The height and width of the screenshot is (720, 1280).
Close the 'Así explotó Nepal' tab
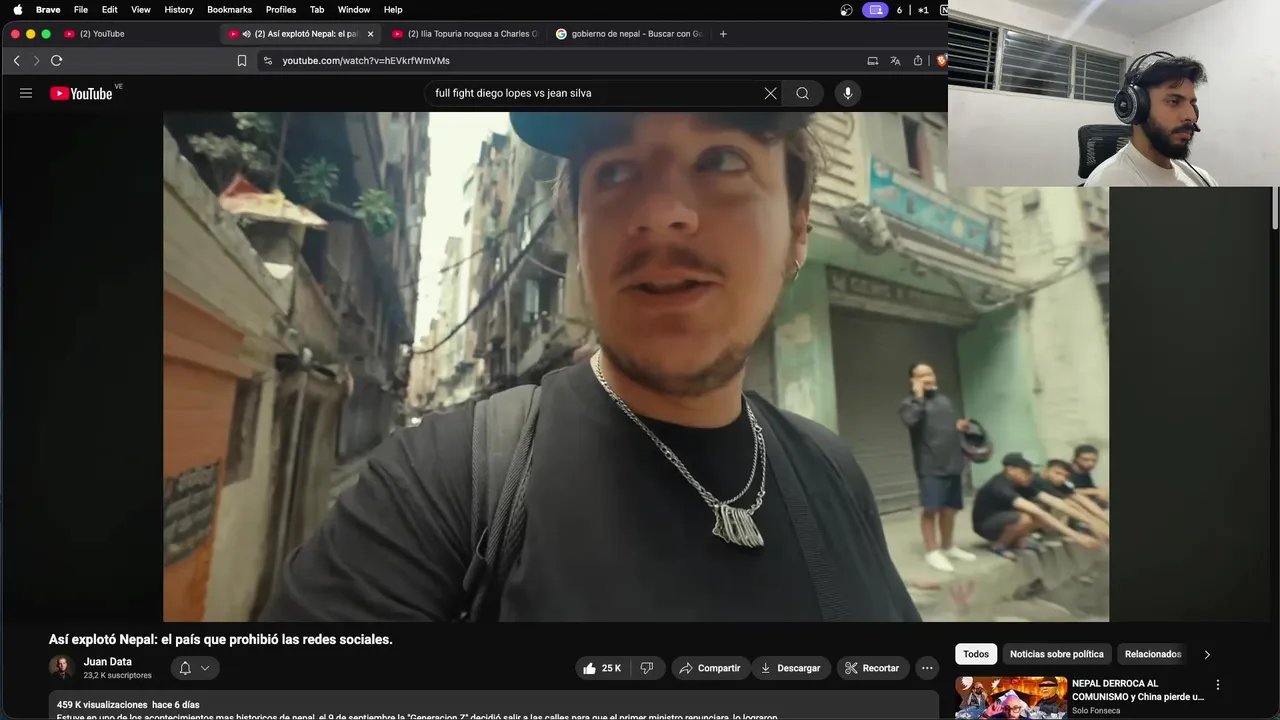tap(370, 34)
